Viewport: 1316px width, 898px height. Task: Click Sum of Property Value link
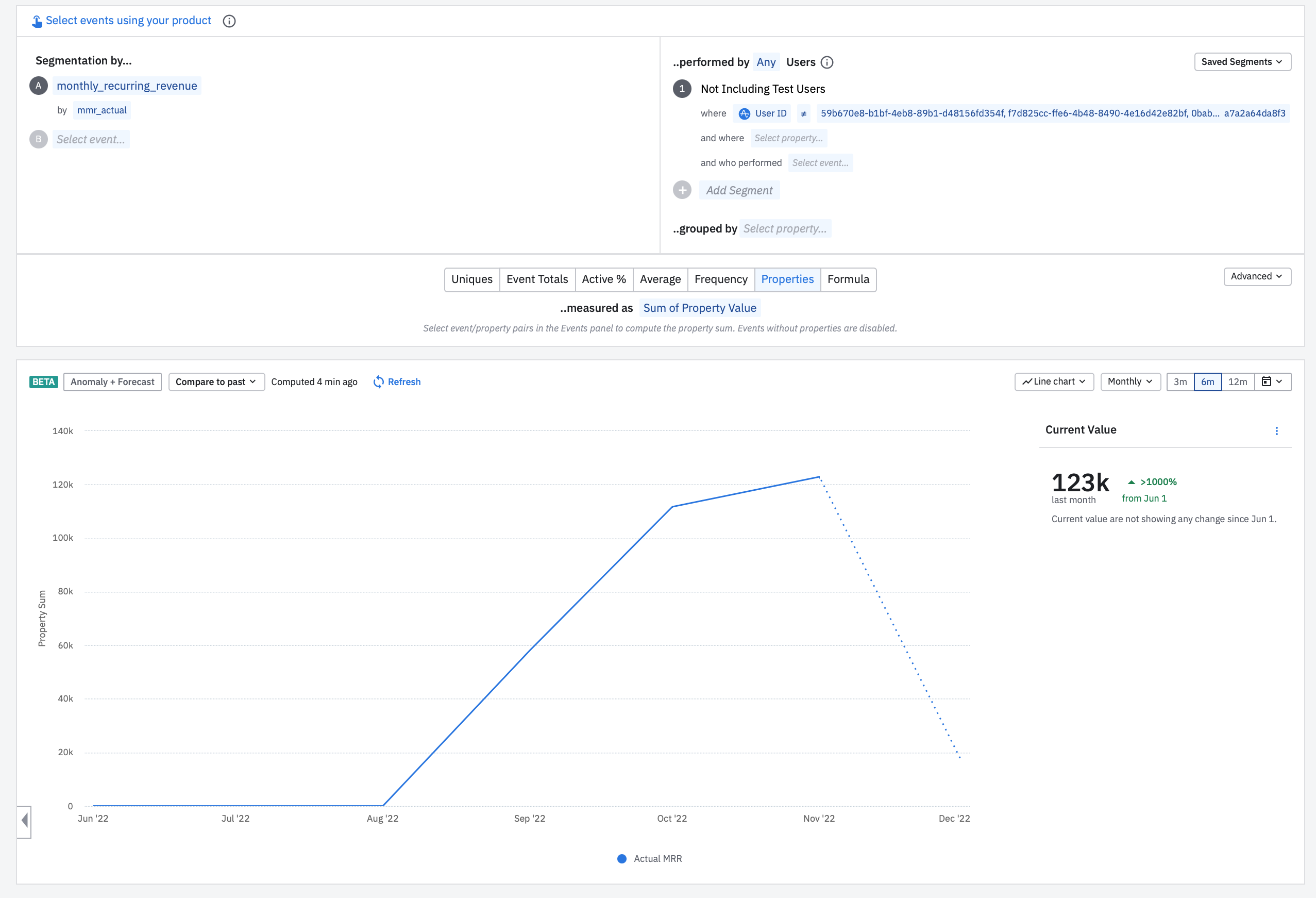click(699, 308)
